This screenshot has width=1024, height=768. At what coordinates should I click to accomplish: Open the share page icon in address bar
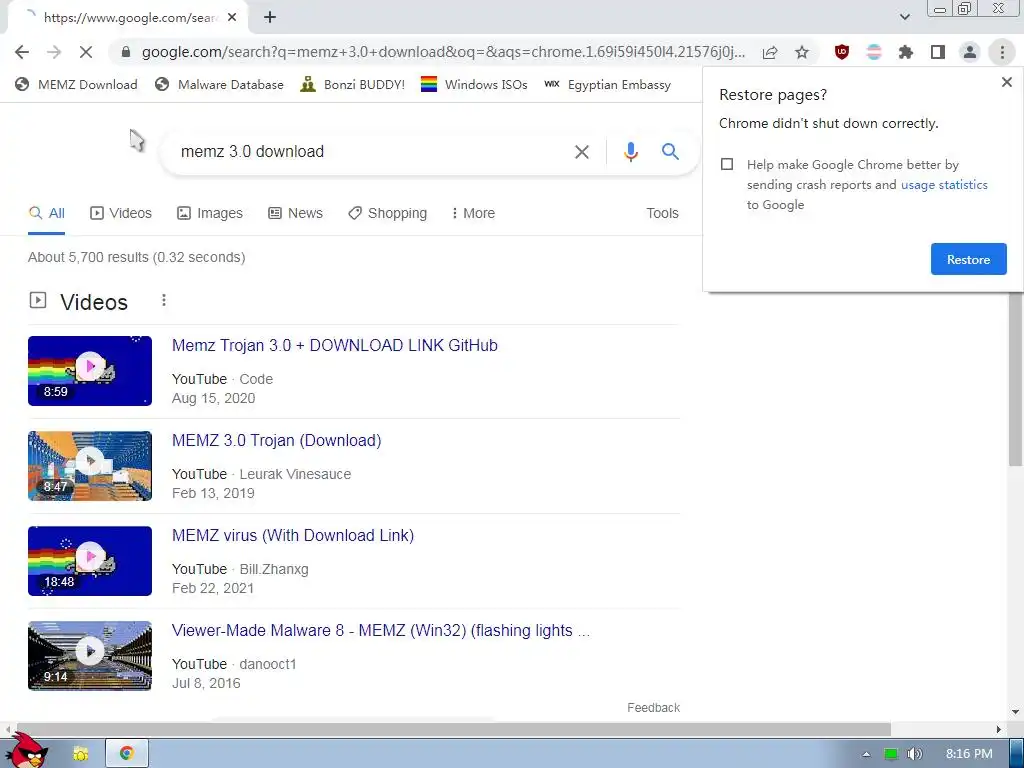pyautogui.click(x=770, y=52)
